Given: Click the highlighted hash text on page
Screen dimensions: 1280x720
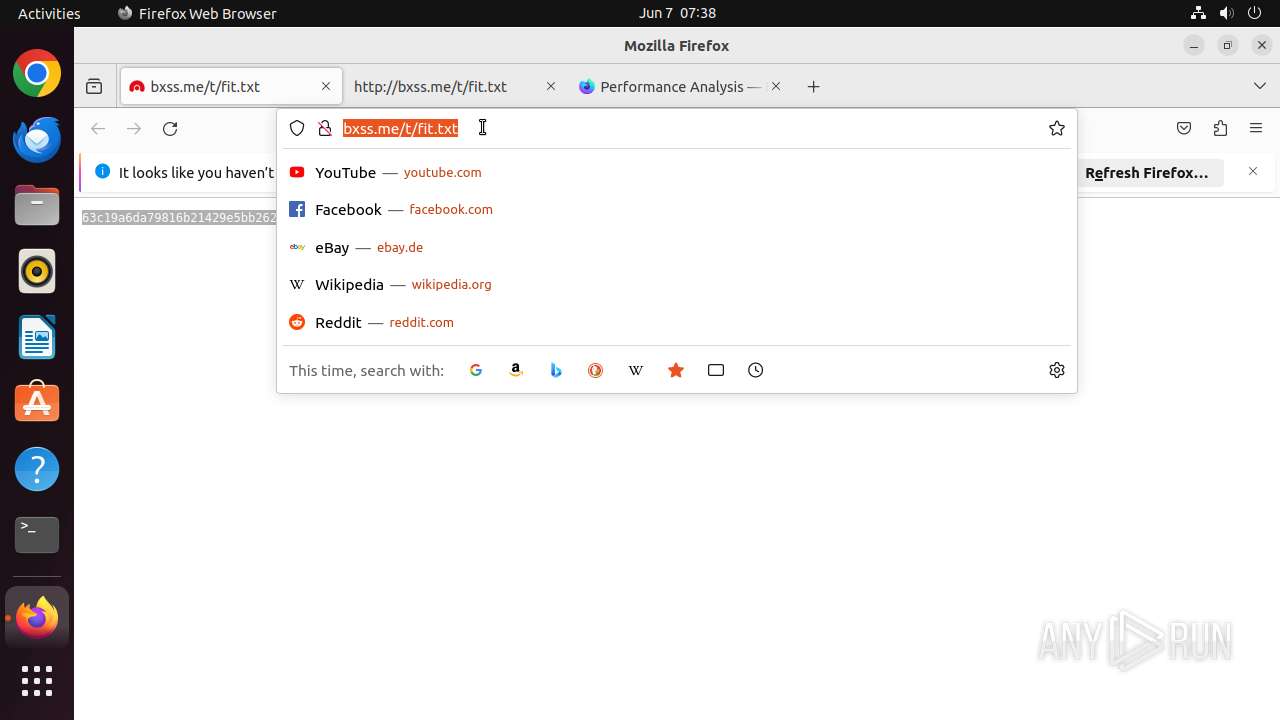Looking at the screenshot, I should click(x=179, y=217).
